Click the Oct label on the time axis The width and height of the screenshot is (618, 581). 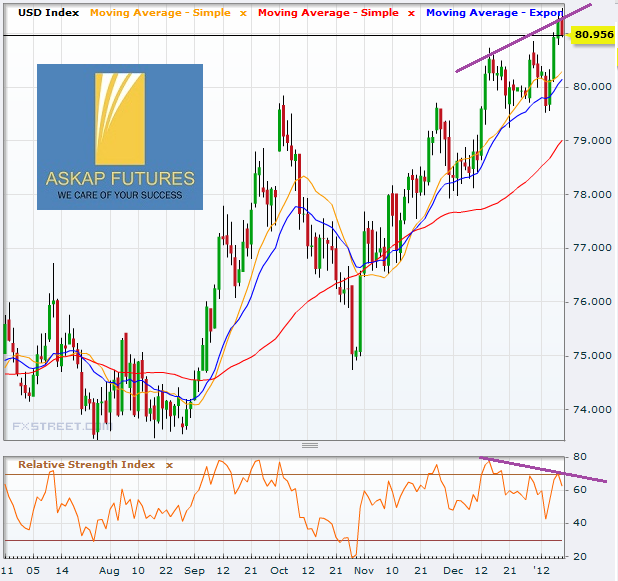tap(279, 570)
